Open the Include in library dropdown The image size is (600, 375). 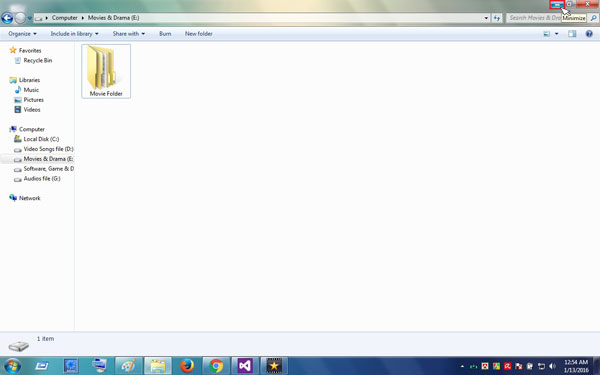click(74, 34)
